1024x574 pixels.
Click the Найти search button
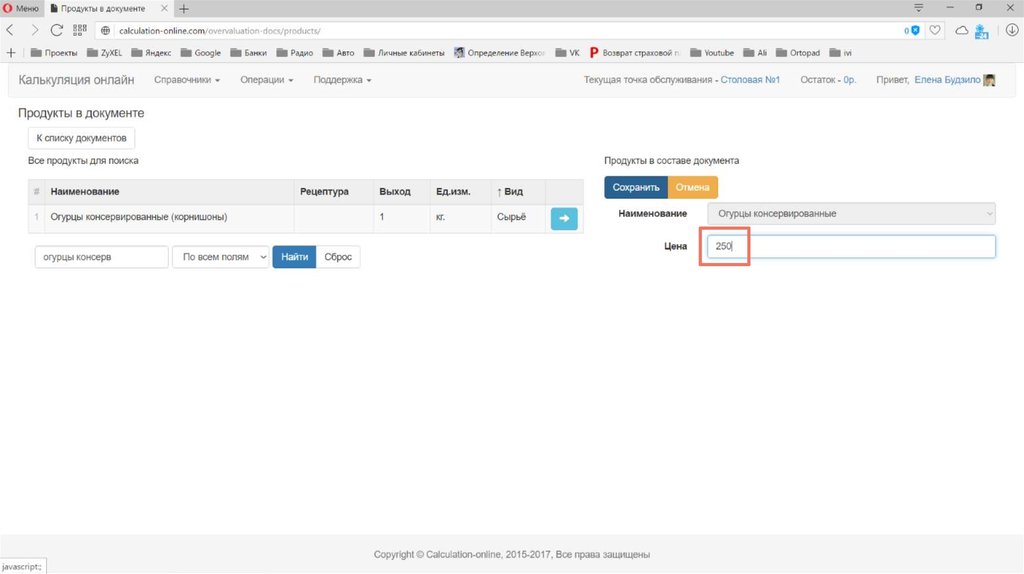coord(294,257)
